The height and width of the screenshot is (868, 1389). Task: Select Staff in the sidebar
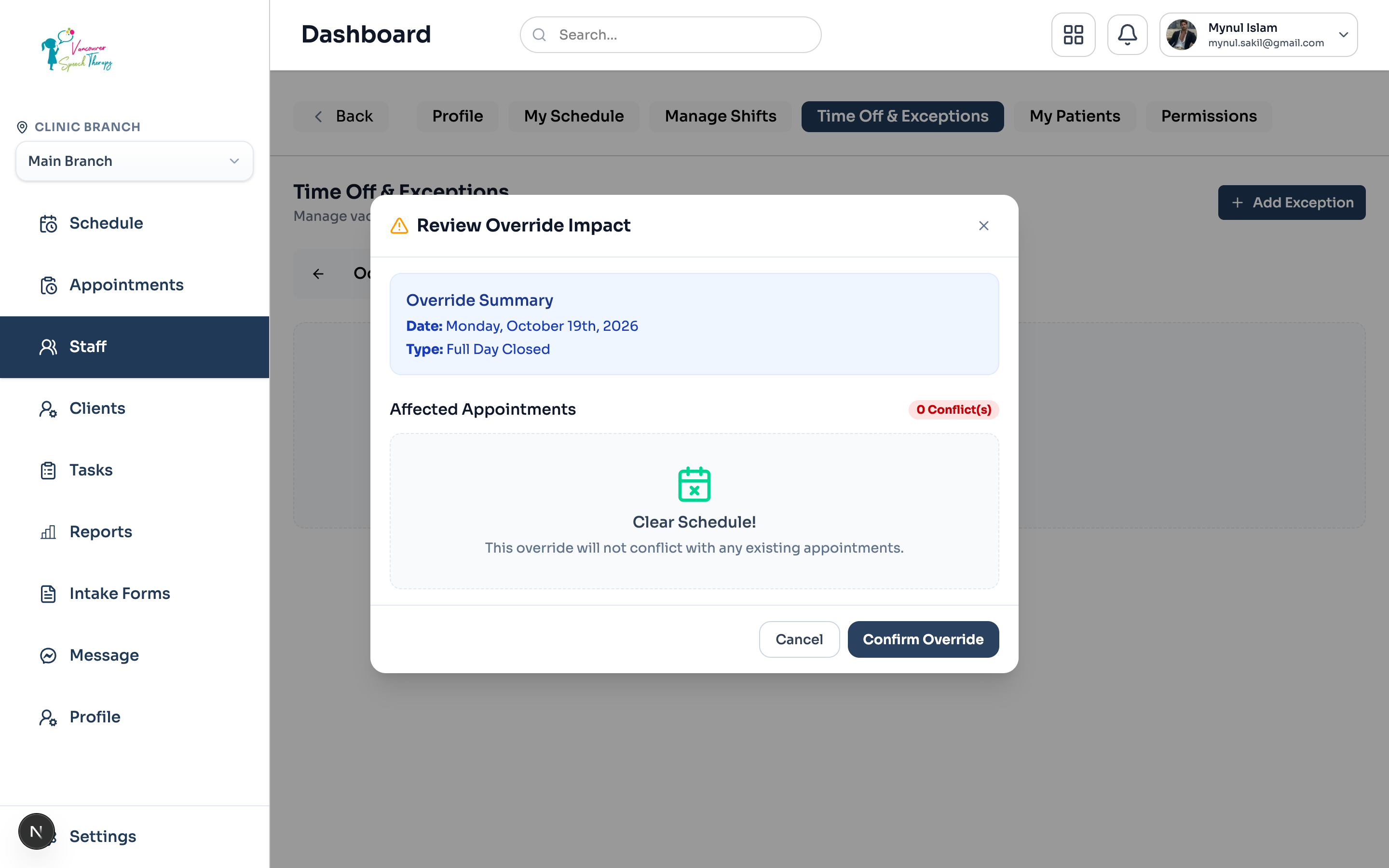pos(134,347)
